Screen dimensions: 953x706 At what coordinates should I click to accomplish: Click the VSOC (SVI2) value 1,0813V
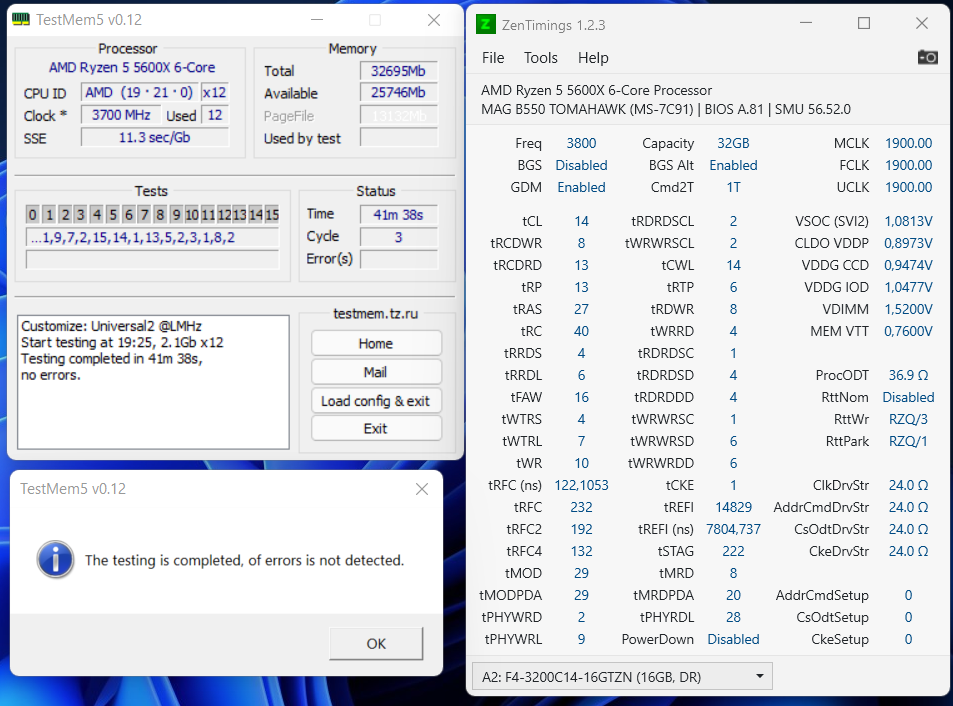point(908,221)
